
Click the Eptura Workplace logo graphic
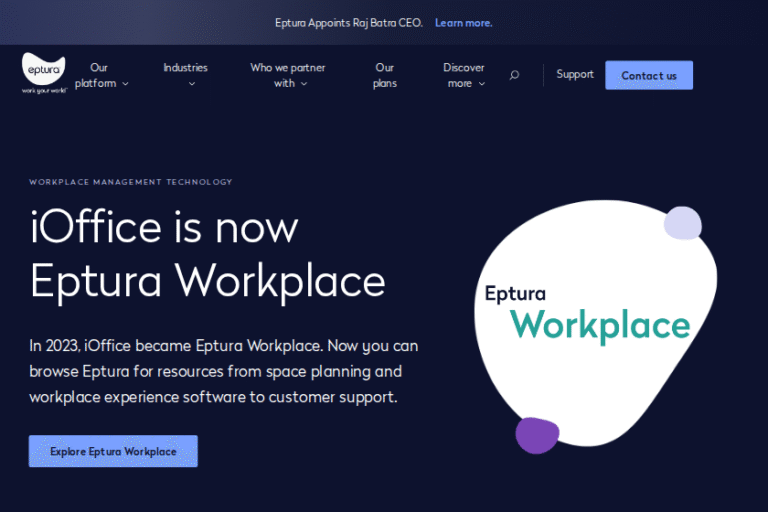[x=587, y=312]
